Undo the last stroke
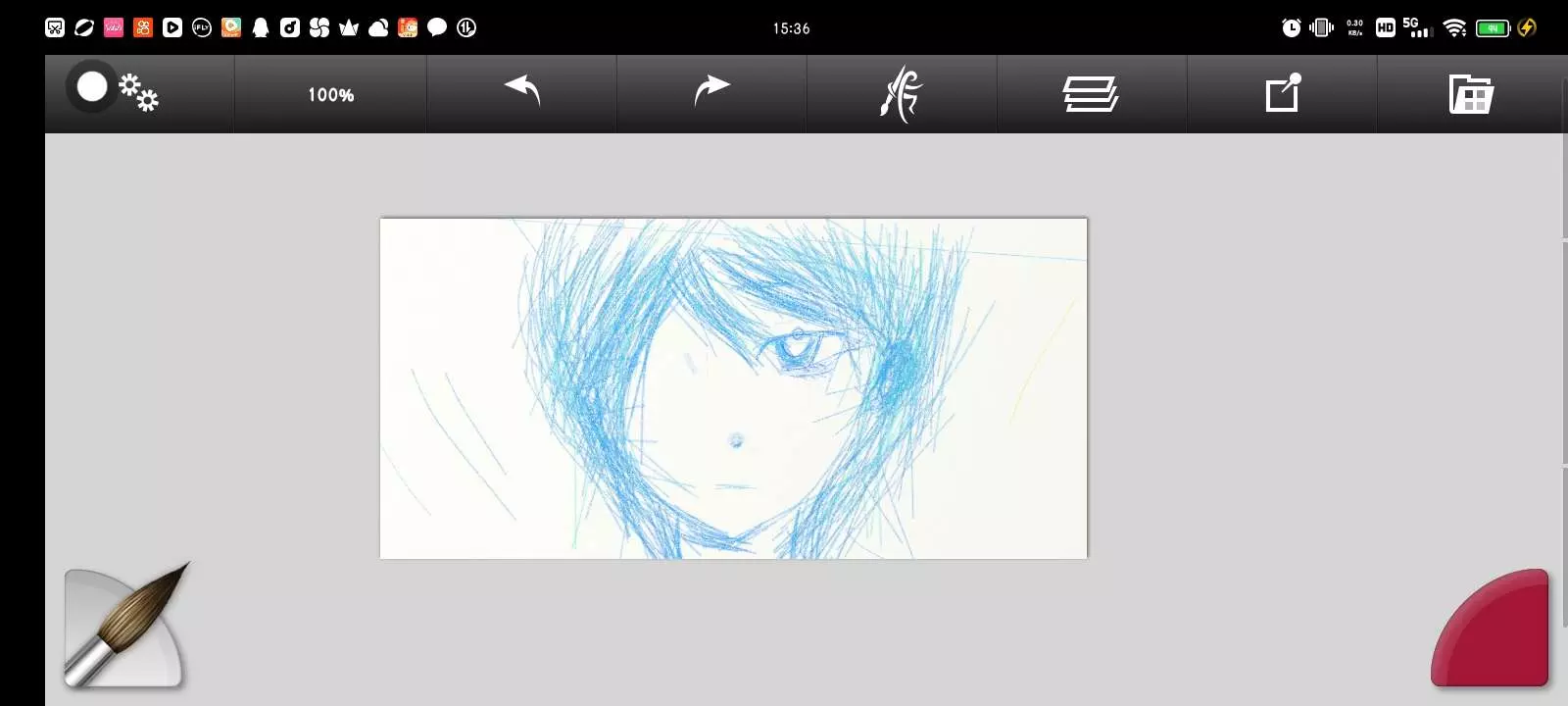This screenshot has width=1568, height=706. click(522, 91)
